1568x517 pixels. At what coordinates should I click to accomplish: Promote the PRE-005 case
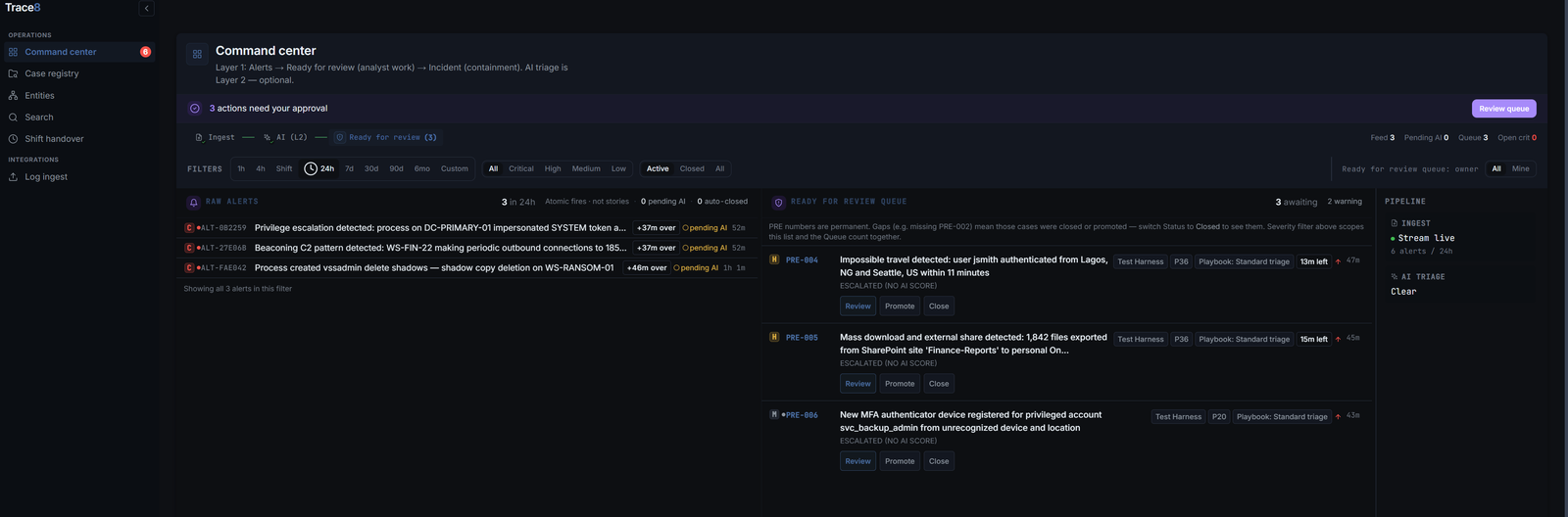[900, 384]
